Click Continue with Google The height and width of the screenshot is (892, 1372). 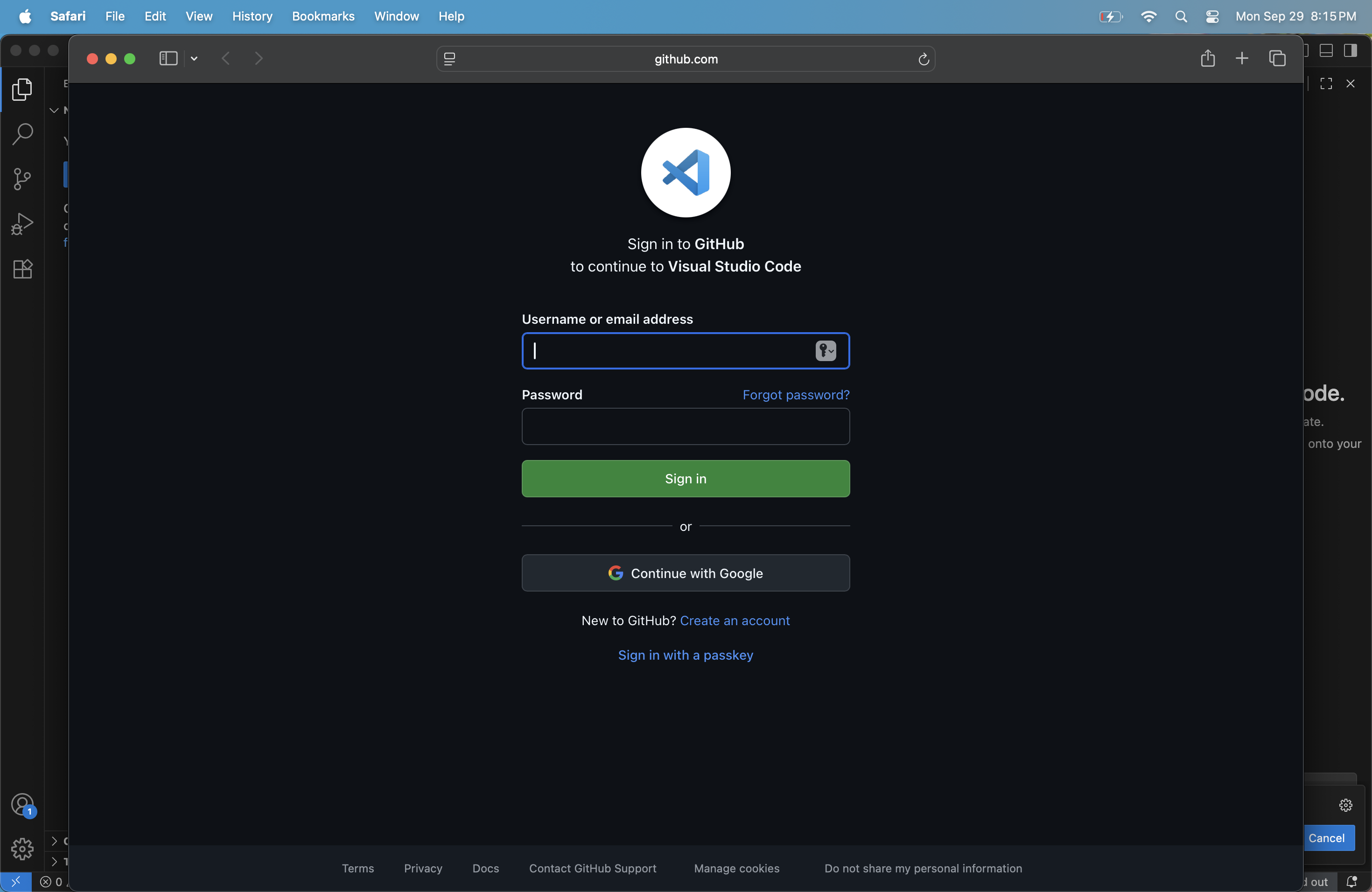(x=686, y=573)
